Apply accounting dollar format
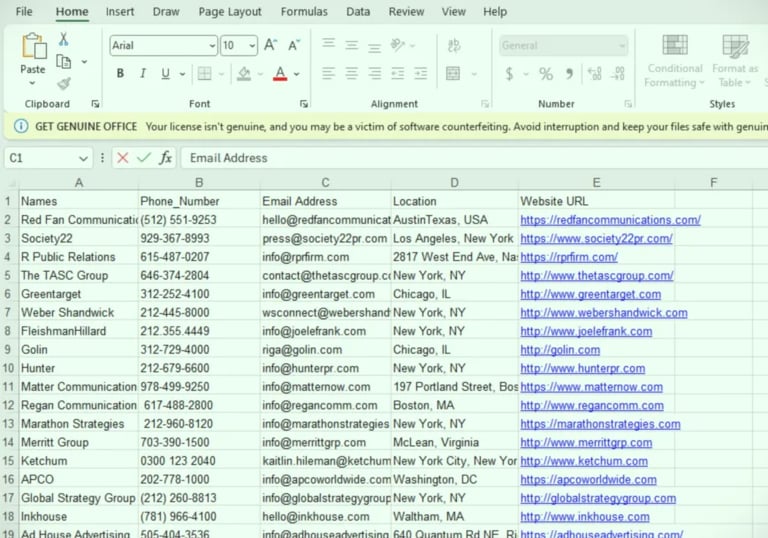Screen dimensions: 768x538 [509, 74]
